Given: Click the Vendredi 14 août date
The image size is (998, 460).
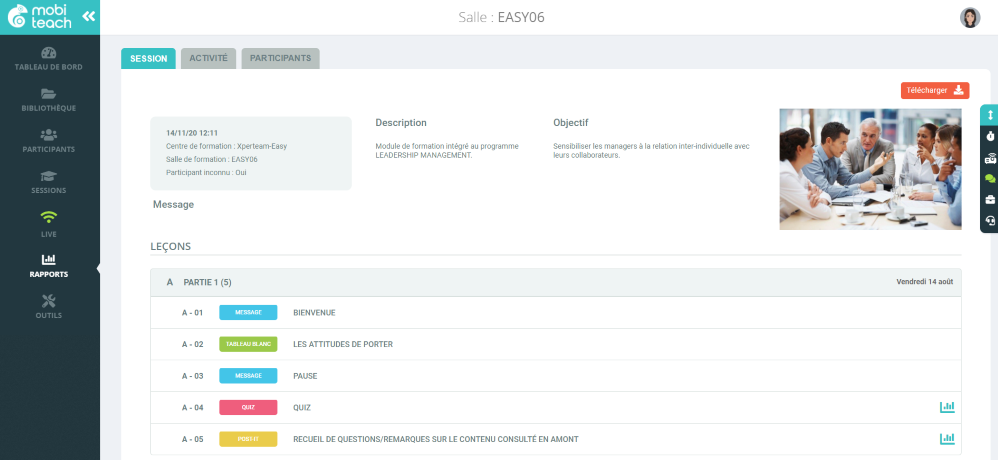Looking at the screenshot, I should point(925,281).
